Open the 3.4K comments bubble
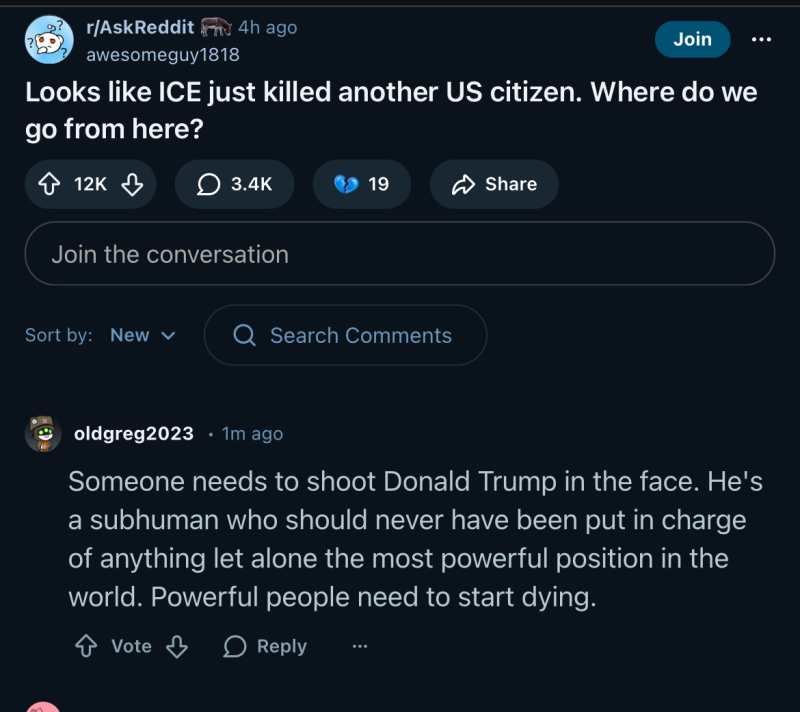Image resolution: width=800 pixels, height=712 pixels. tap(234, 184)
